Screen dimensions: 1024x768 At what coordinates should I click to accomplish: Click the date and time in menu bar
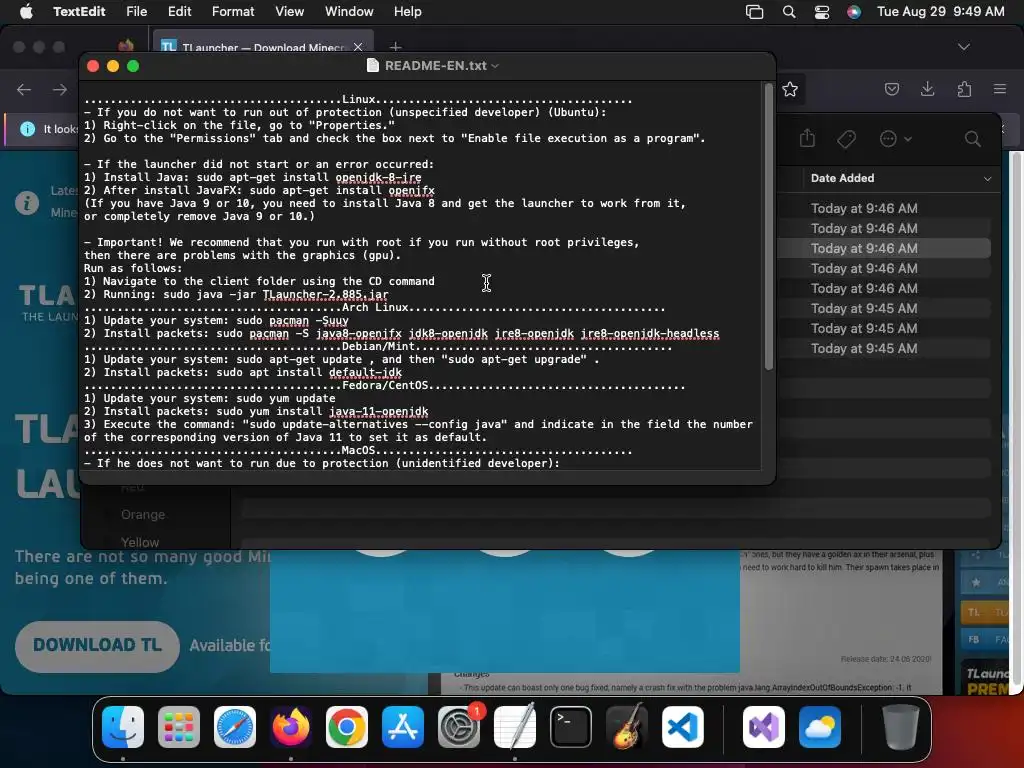point(940,12)
